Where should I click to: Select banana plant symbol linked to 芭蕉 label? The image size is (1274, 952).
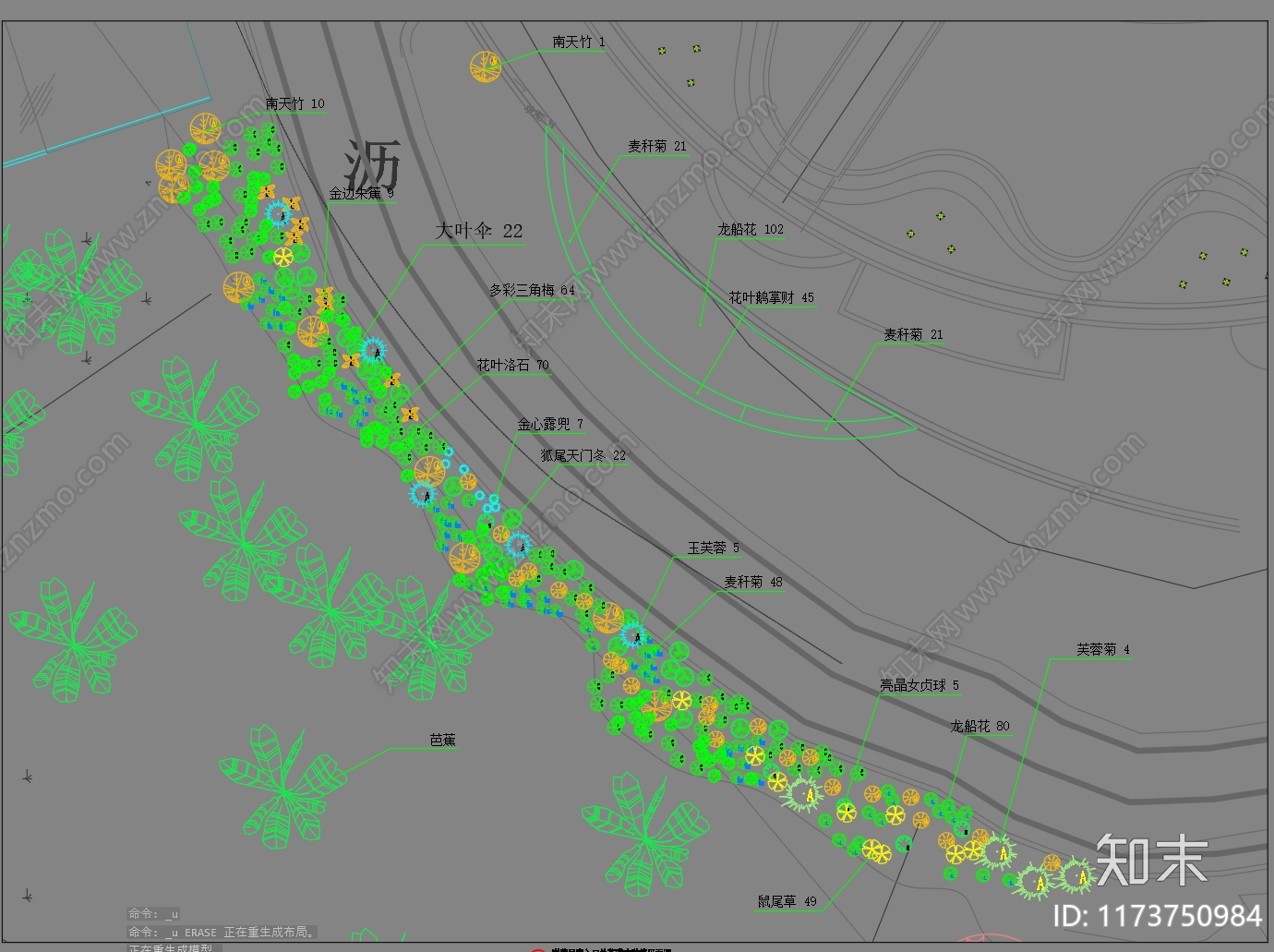point(282,788)
